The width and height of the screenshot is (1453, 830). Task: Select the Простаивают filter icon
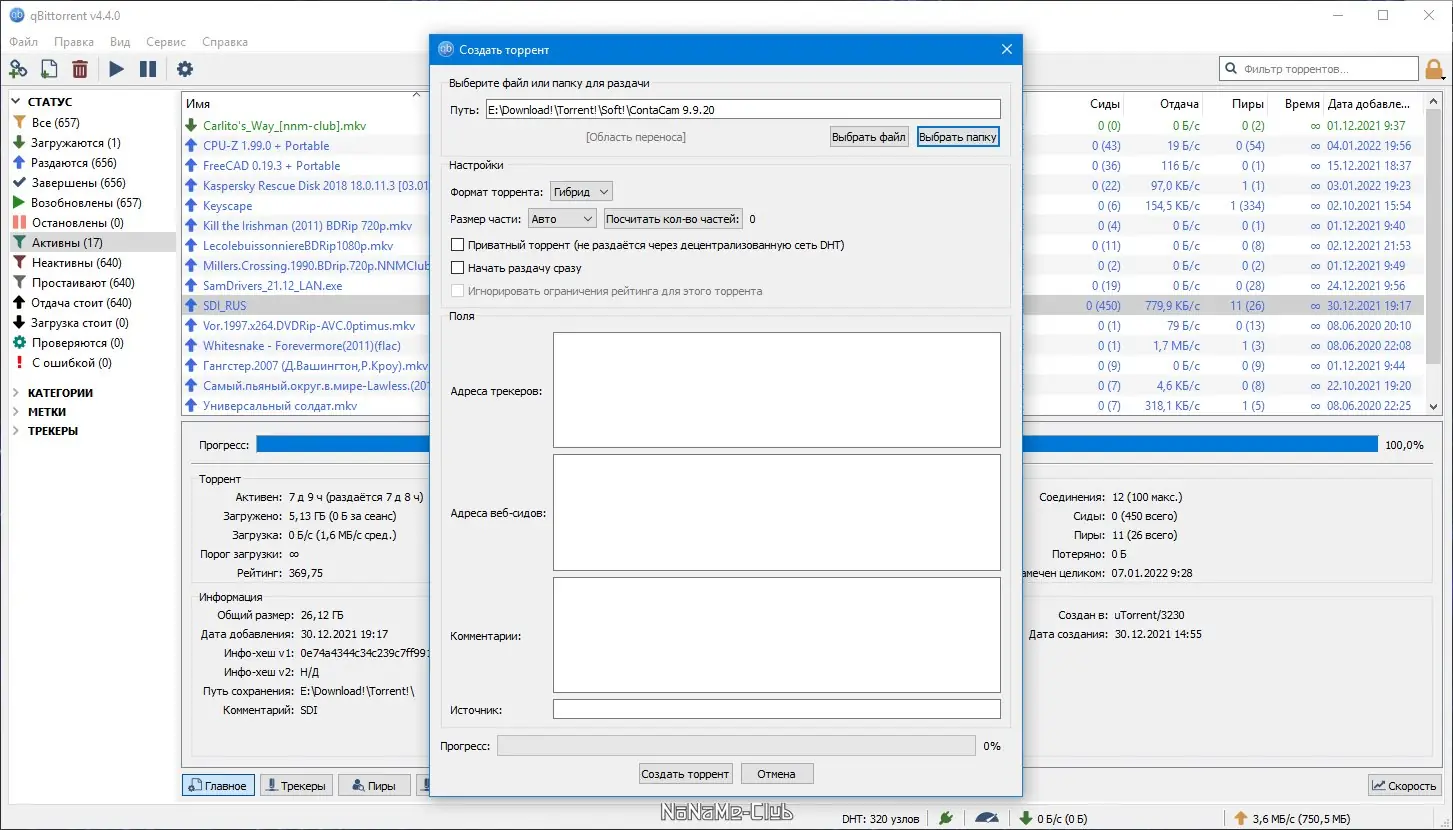(x=19, y=283)
